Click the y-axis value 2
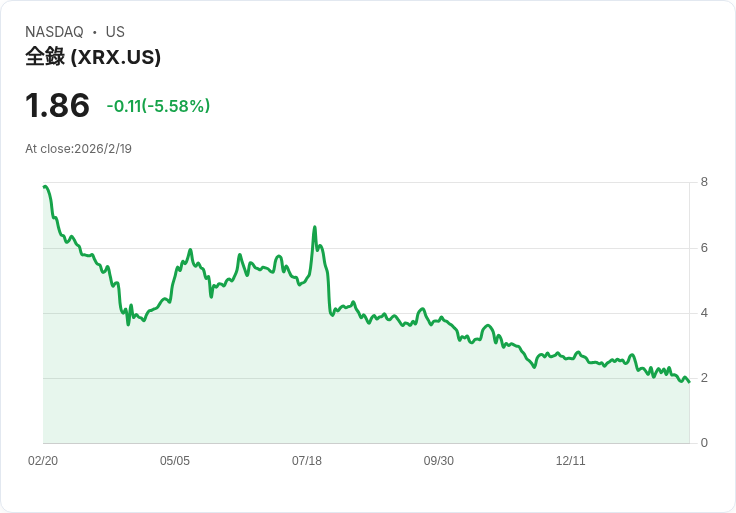The height and width of the screenshot is (513, 736). pos(705,378)
